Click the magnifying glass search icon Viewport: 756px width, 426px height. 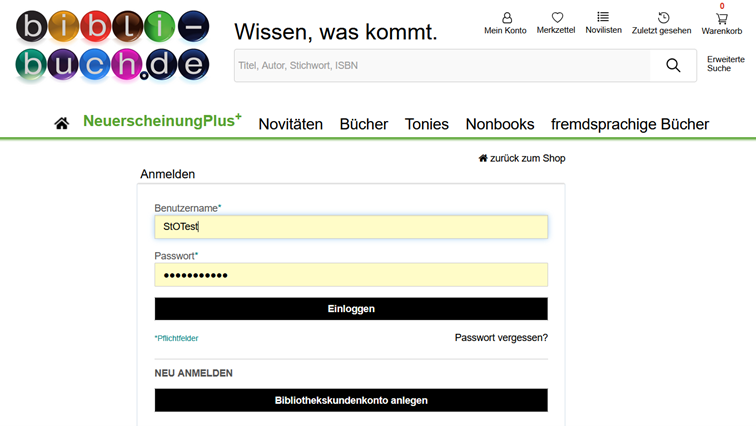(673, 66)
